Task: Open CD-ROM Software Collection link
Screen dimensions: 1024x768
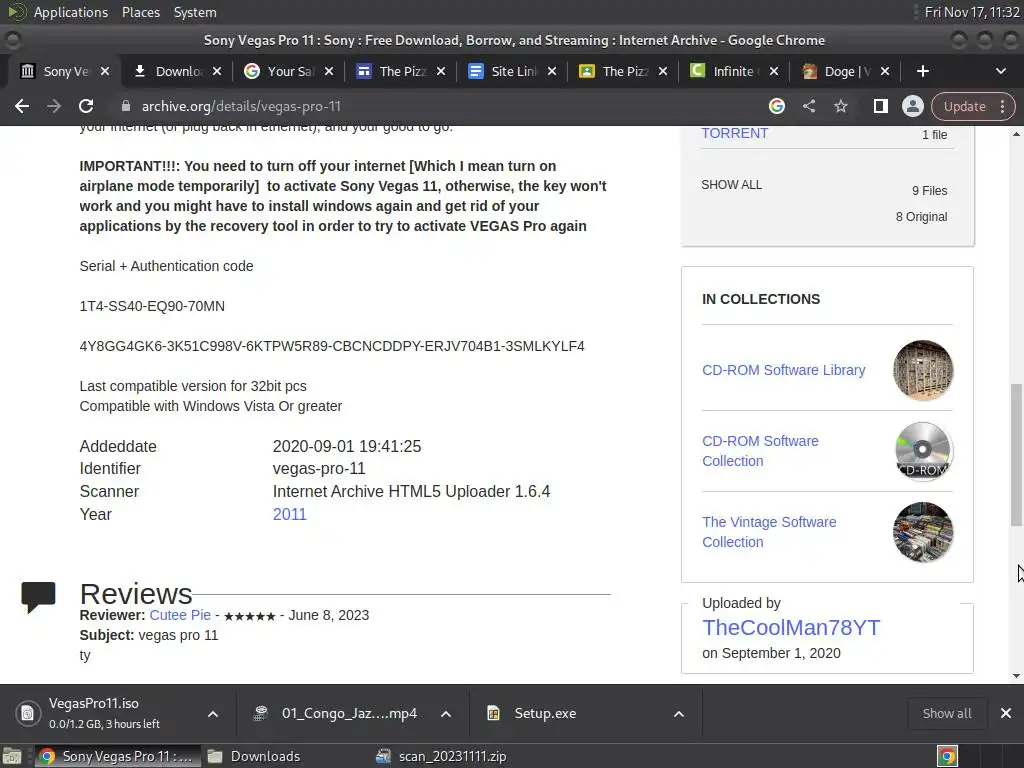Action: 760,451
